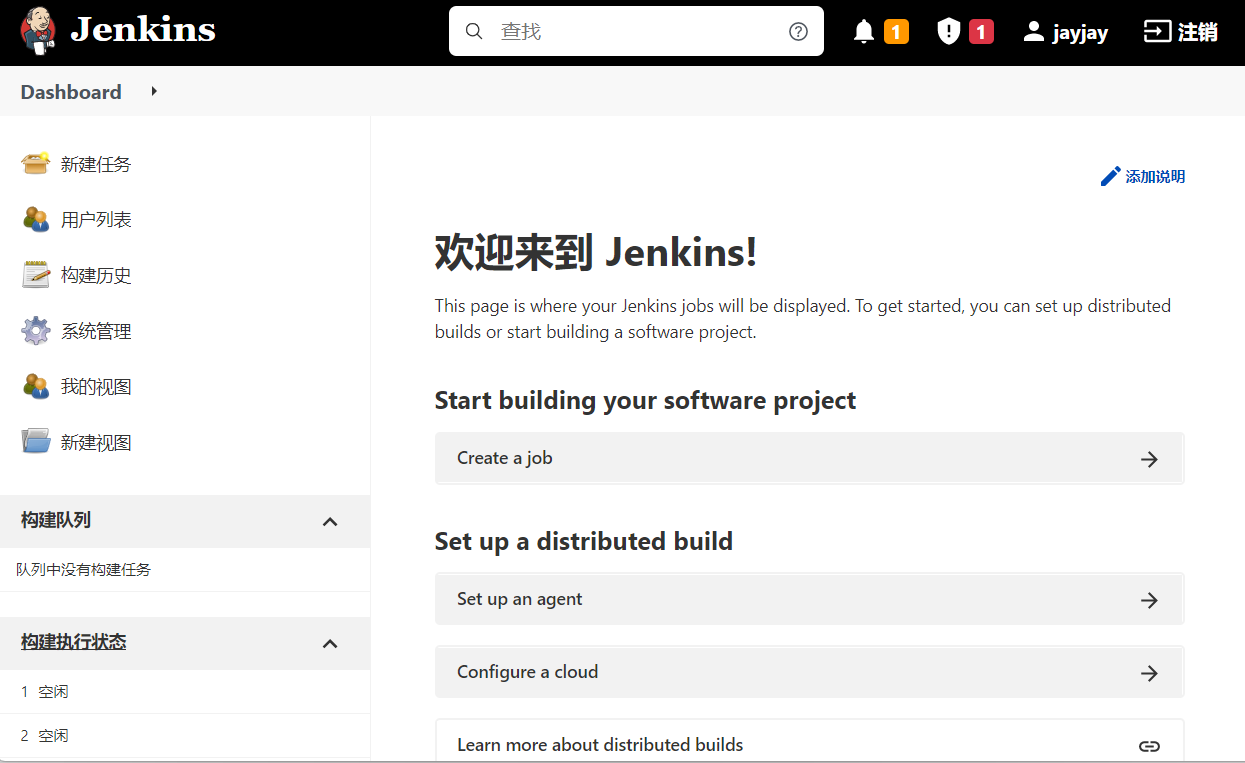Click the 添加说明 pencil icon
Image resolution: width=1245 pixels, height=763 pixels.
click(x=1110, y=177)
